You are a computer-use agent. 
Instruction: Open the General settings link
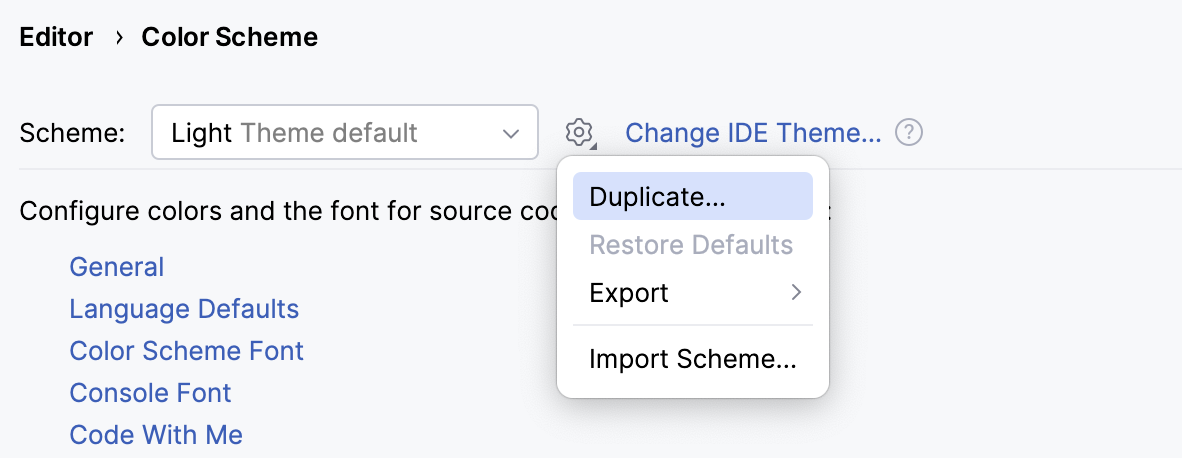pos(117,267)
